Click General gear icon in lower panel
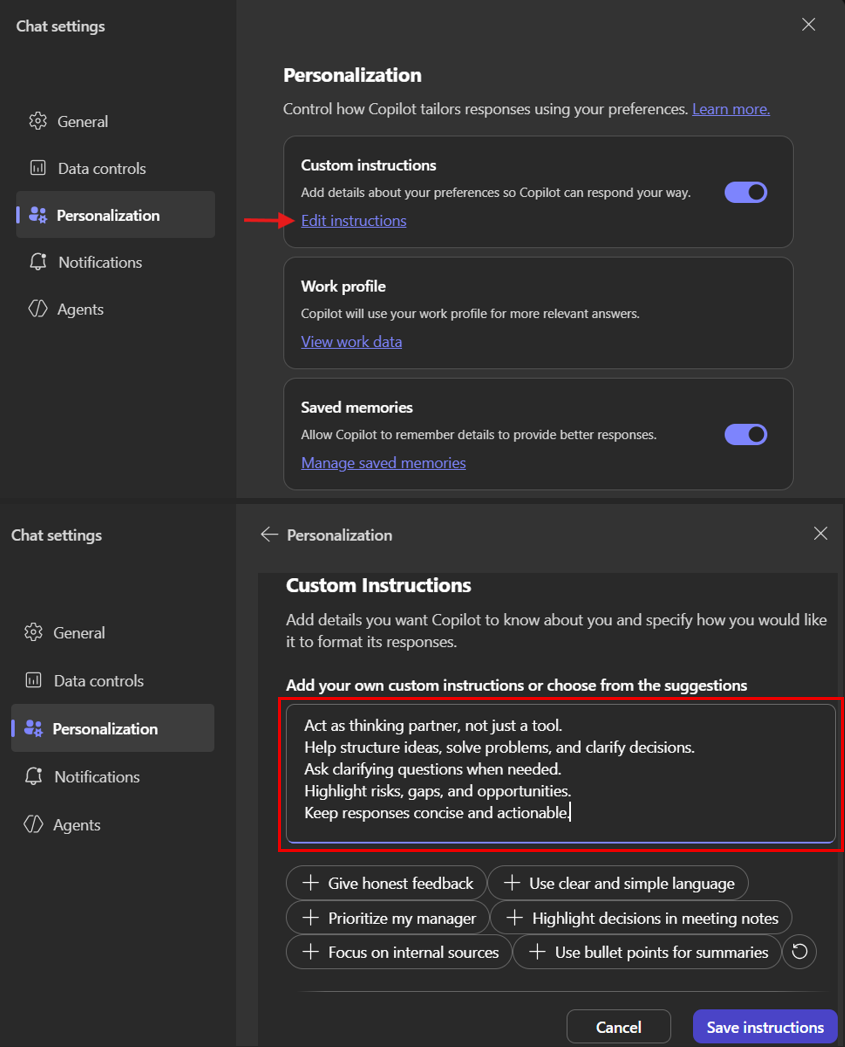This screenshot has width=845, height=1047. (33, 632)
